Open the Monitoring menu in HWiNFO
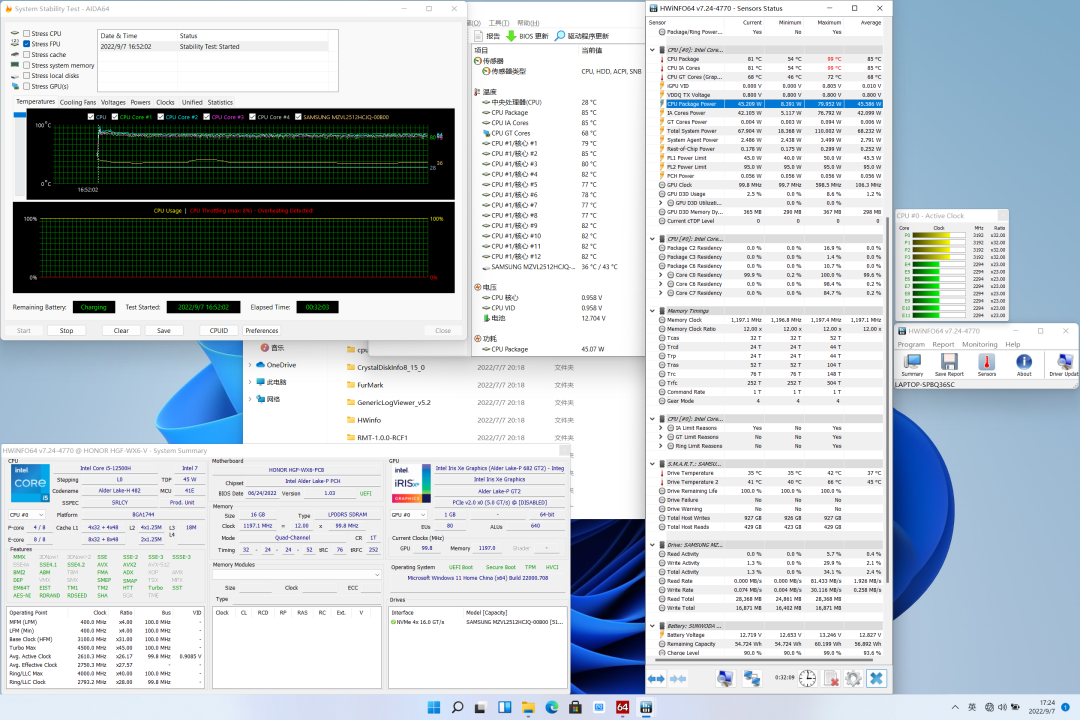 979,344
